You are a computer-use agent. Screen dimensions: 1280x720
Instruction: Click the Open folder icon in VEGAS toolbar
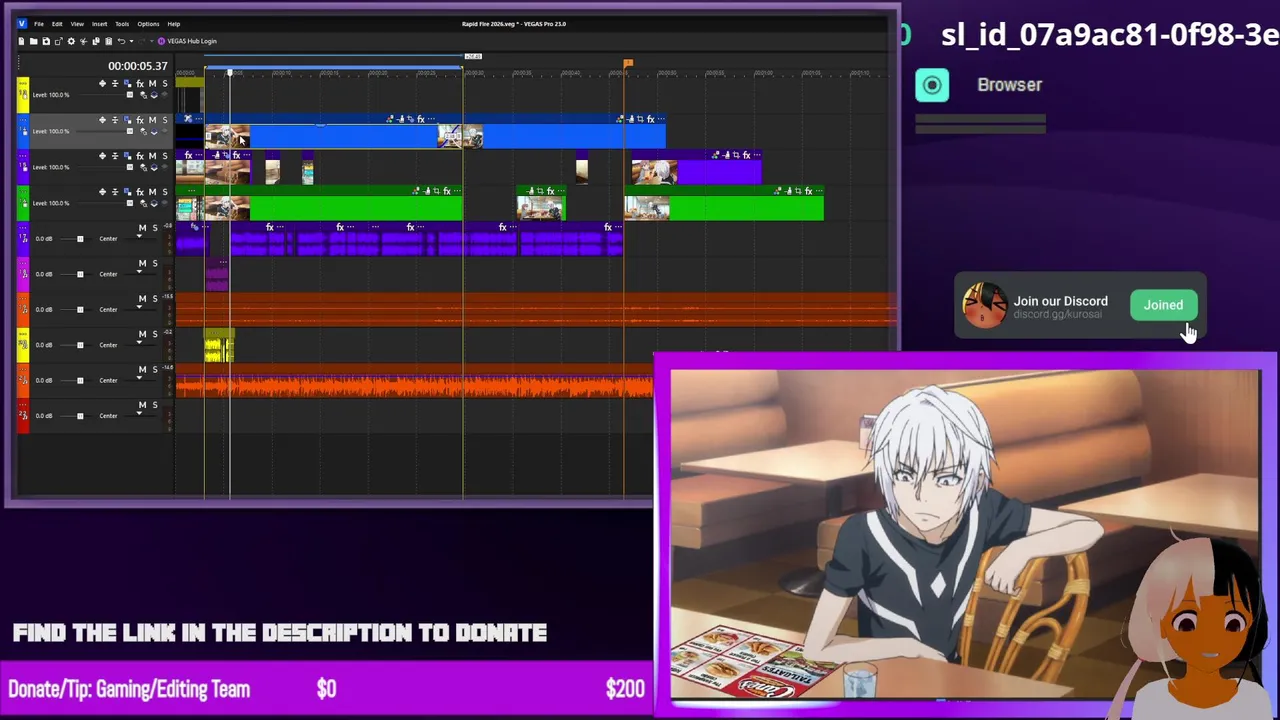(34, 41)
